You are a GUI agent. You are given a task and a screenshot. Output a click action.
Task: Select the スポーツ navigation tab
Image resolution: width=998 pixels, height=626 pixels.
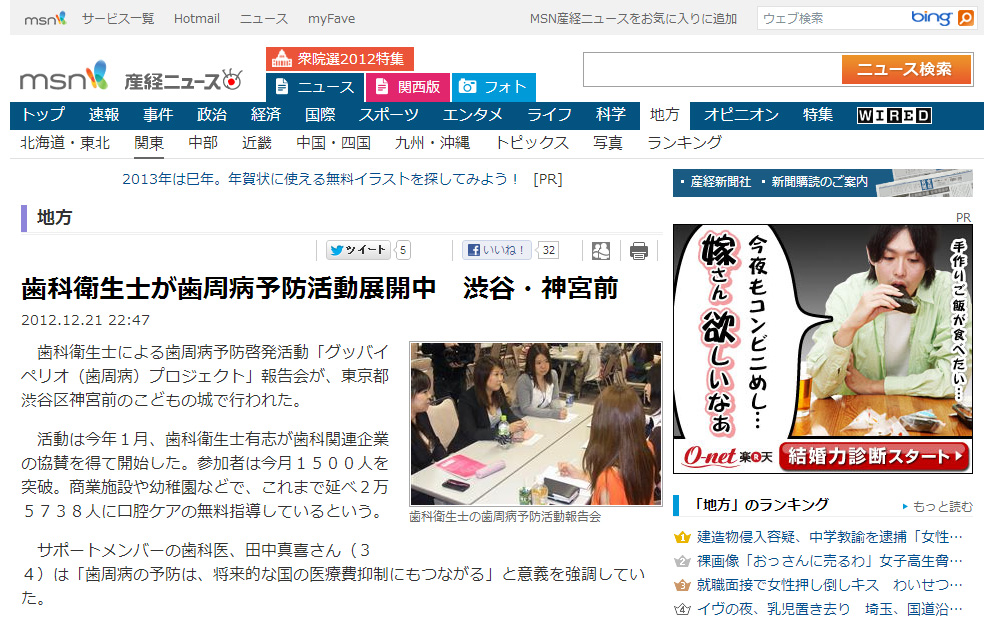click(389, 115)
